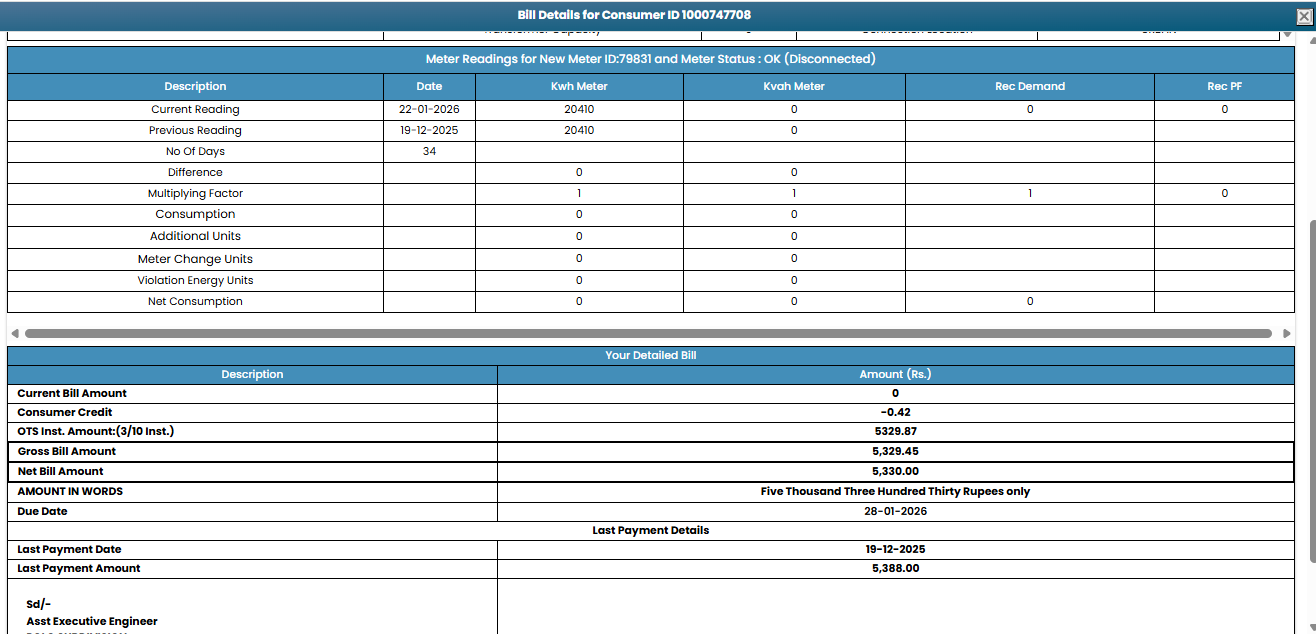Screen dimensions: 1316x634
Task: Close the Bill Details dialog
Action: click(1304, 16)
